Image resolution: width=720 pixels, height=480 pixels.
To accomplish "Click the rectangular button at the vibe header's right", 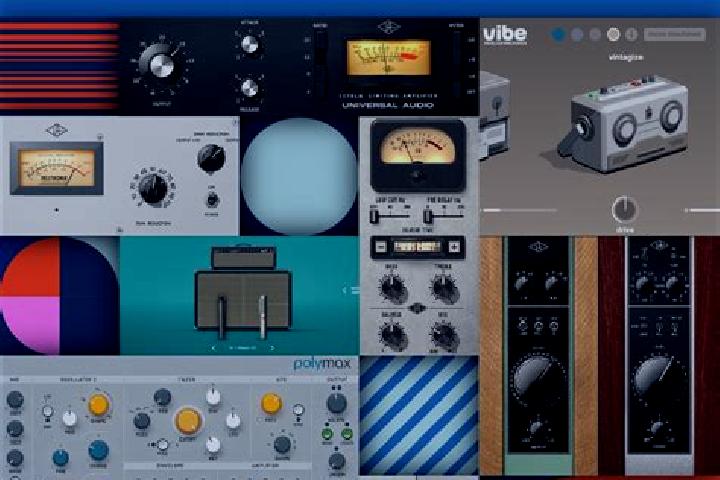I will [x=674, y=34].
